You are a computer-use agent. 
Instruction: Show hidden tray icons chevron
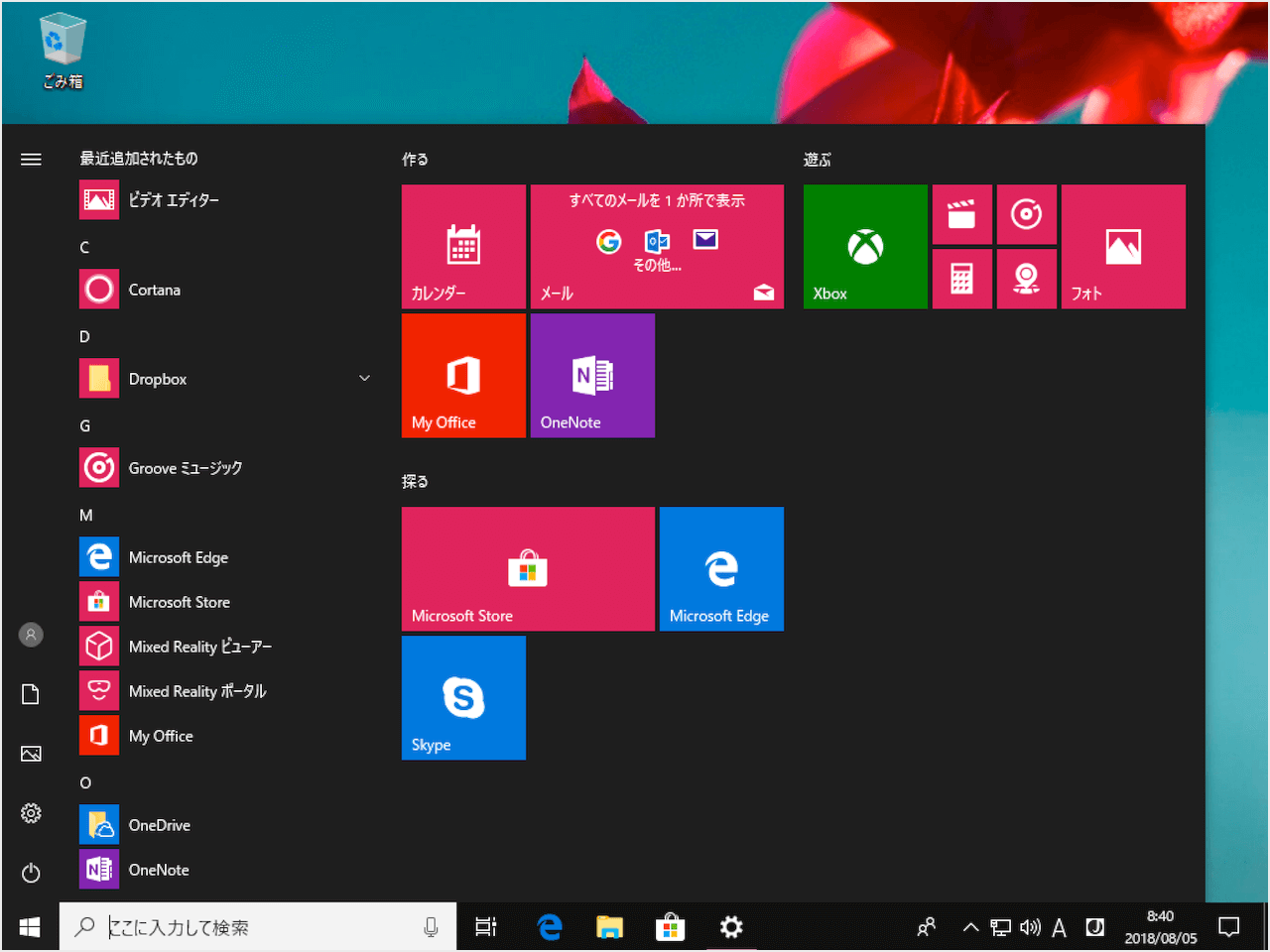[x=970, y=927]
